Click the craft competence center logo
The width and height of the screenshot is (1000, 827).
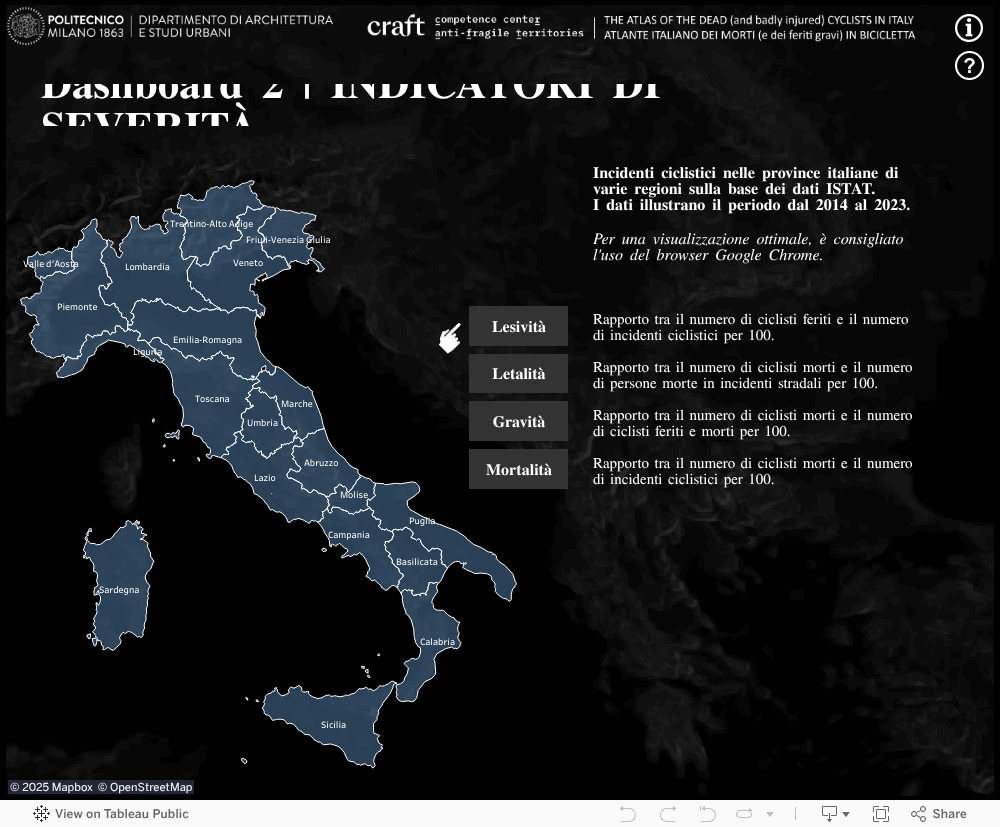point(396,27)
